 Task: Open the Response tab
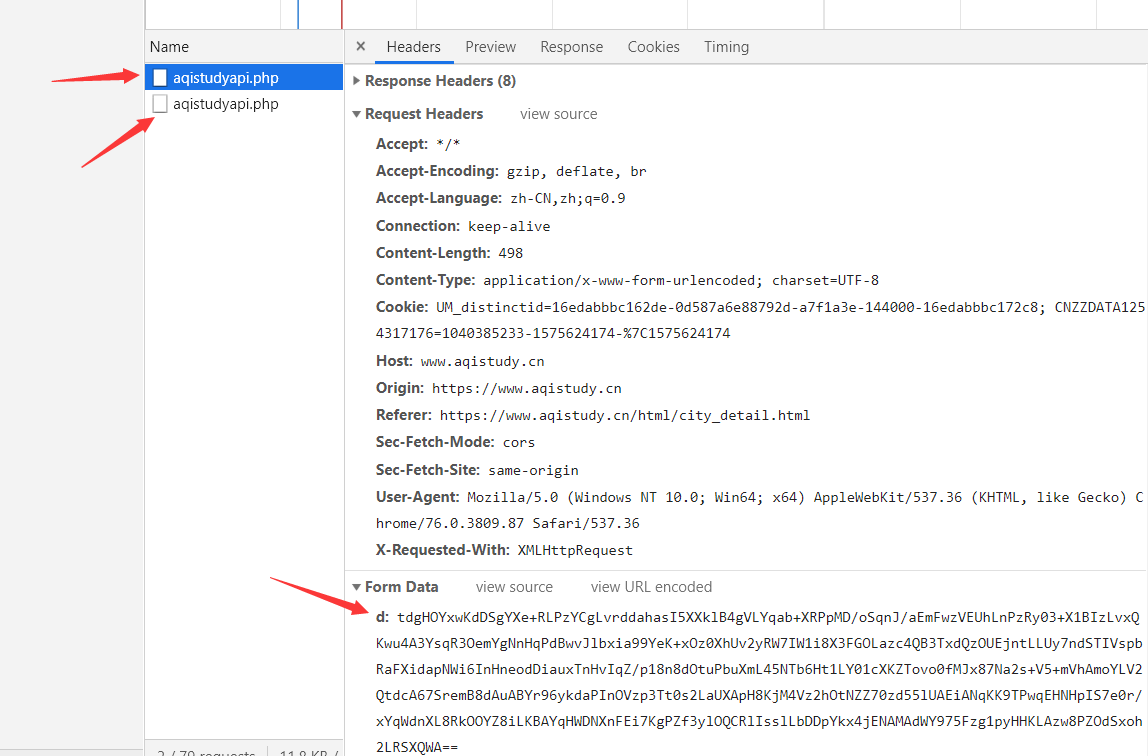coord(571,47)
